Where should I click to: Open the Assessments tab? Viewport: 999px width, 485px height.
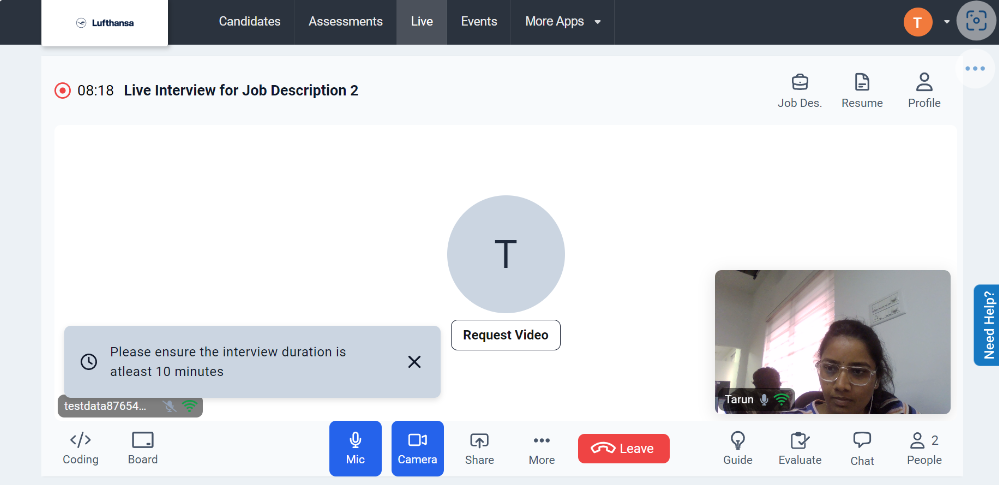pos(345,22)
